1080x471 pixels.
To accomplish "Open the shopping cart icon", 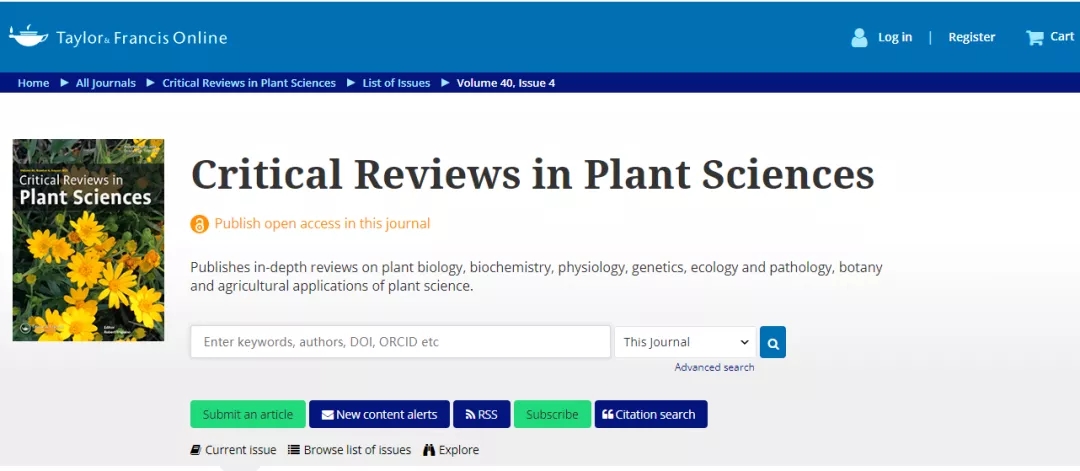I will (x=1034, y=37).
